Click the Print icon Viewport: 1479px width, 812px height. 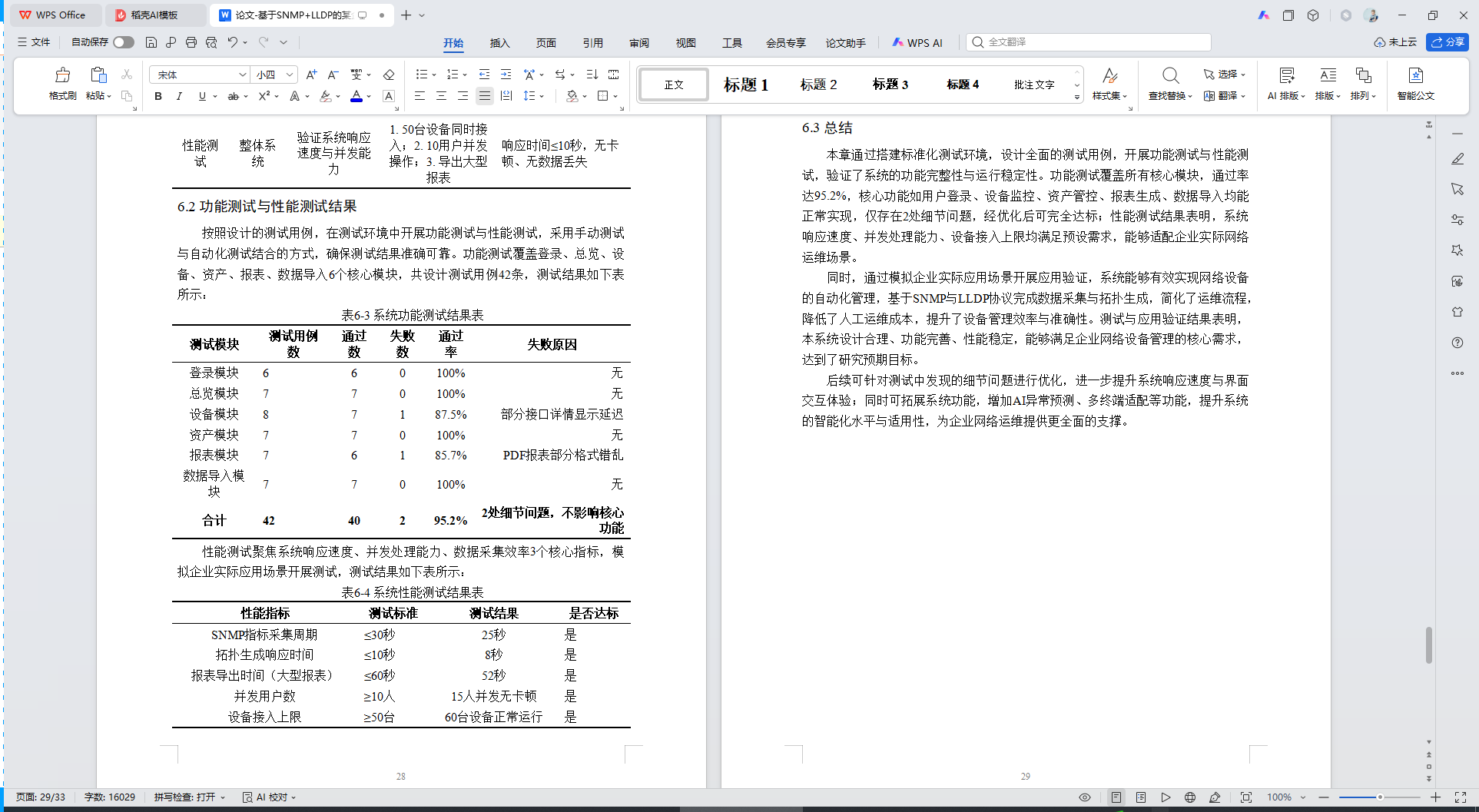[x=191, y=42]
